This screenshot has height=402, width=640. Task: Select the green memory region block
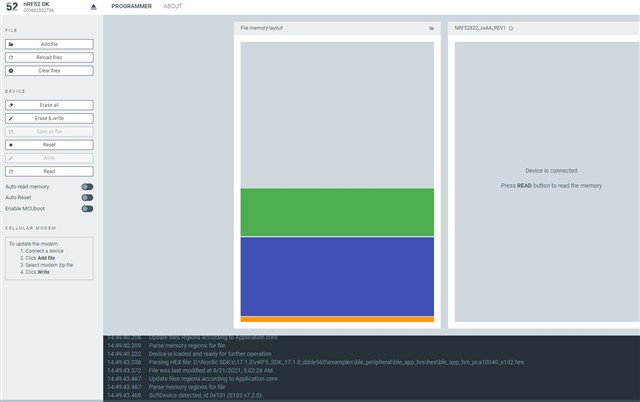[337, 212]
